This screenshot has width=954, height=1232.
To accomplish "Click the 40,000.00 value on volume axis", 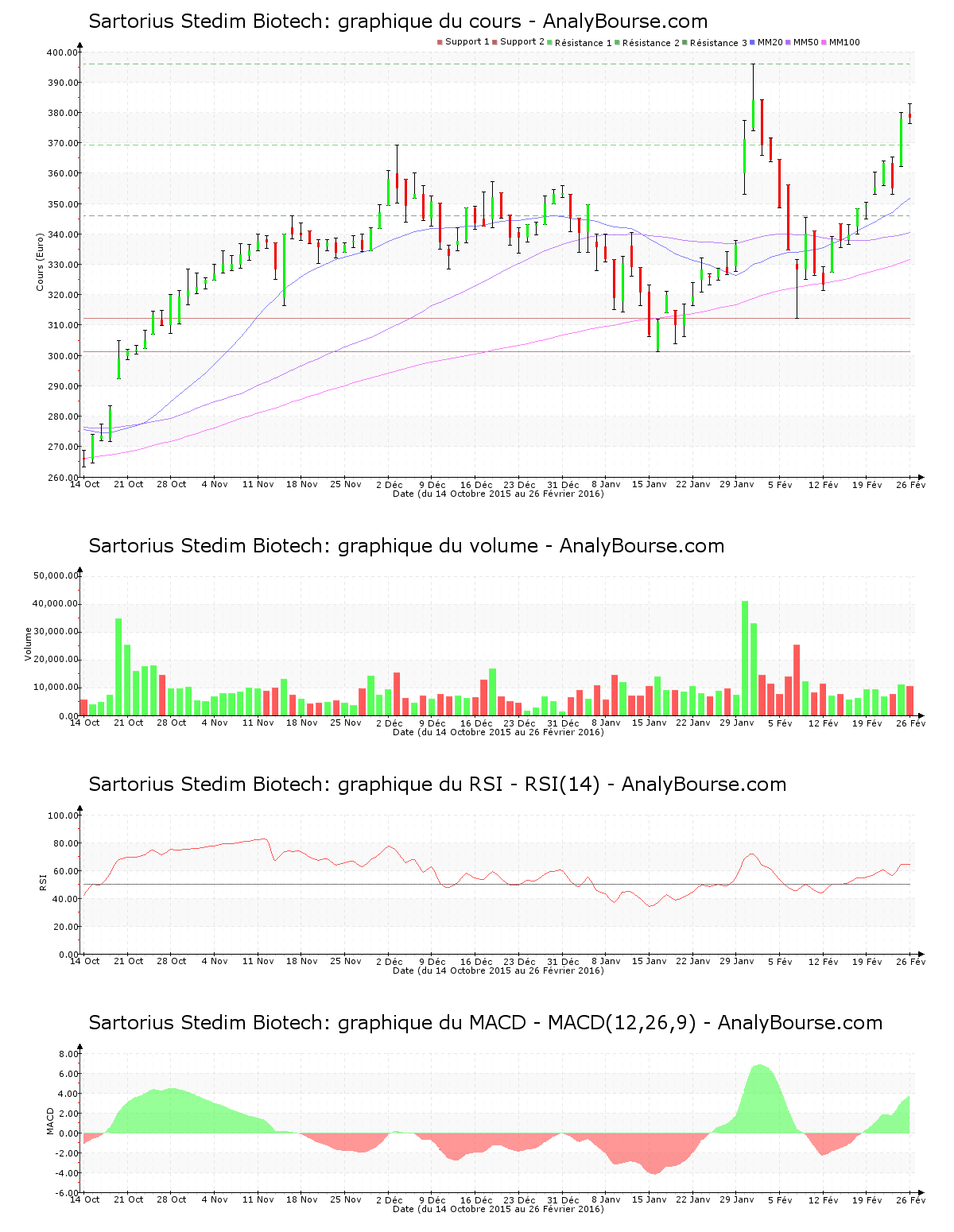I will [55, 603].
